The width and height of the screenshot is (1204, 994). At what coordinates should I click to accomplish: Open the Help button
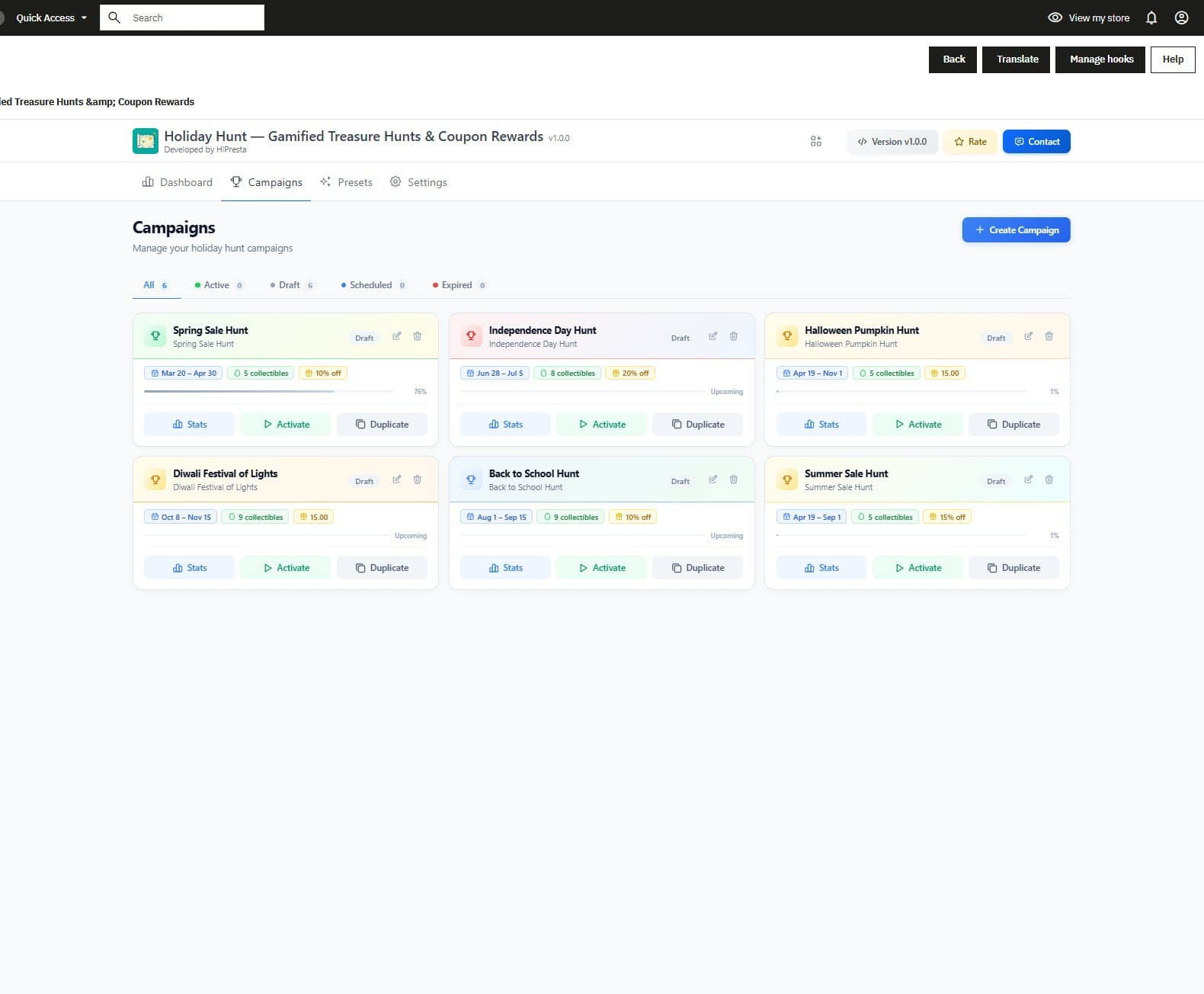[x=1173, y=59]
